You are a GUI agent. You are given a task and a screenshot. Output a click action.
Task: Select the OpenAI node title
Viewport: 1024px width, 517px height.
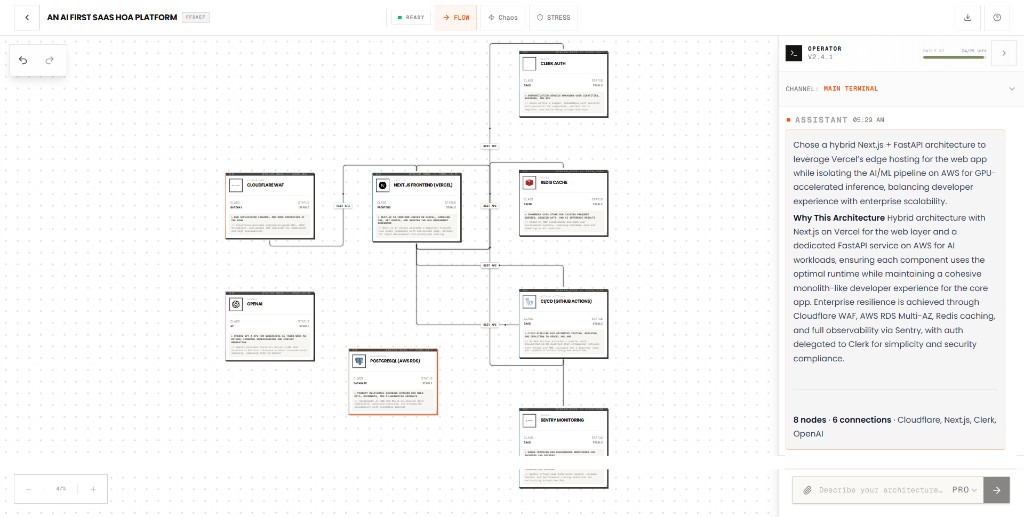(255, 304)
